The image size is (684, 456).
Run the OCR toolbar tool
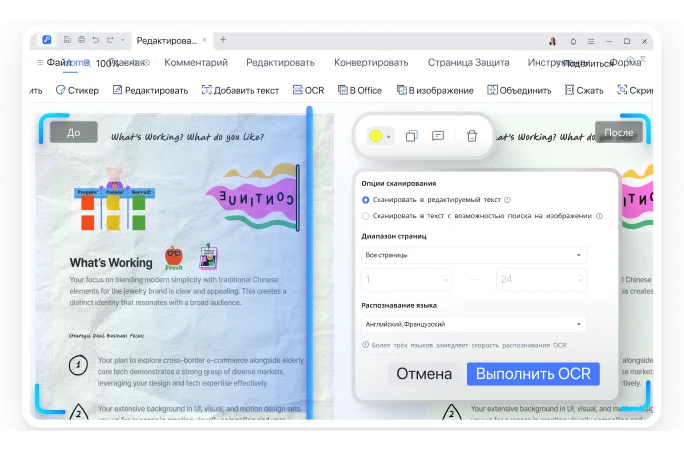click(308, 90)
